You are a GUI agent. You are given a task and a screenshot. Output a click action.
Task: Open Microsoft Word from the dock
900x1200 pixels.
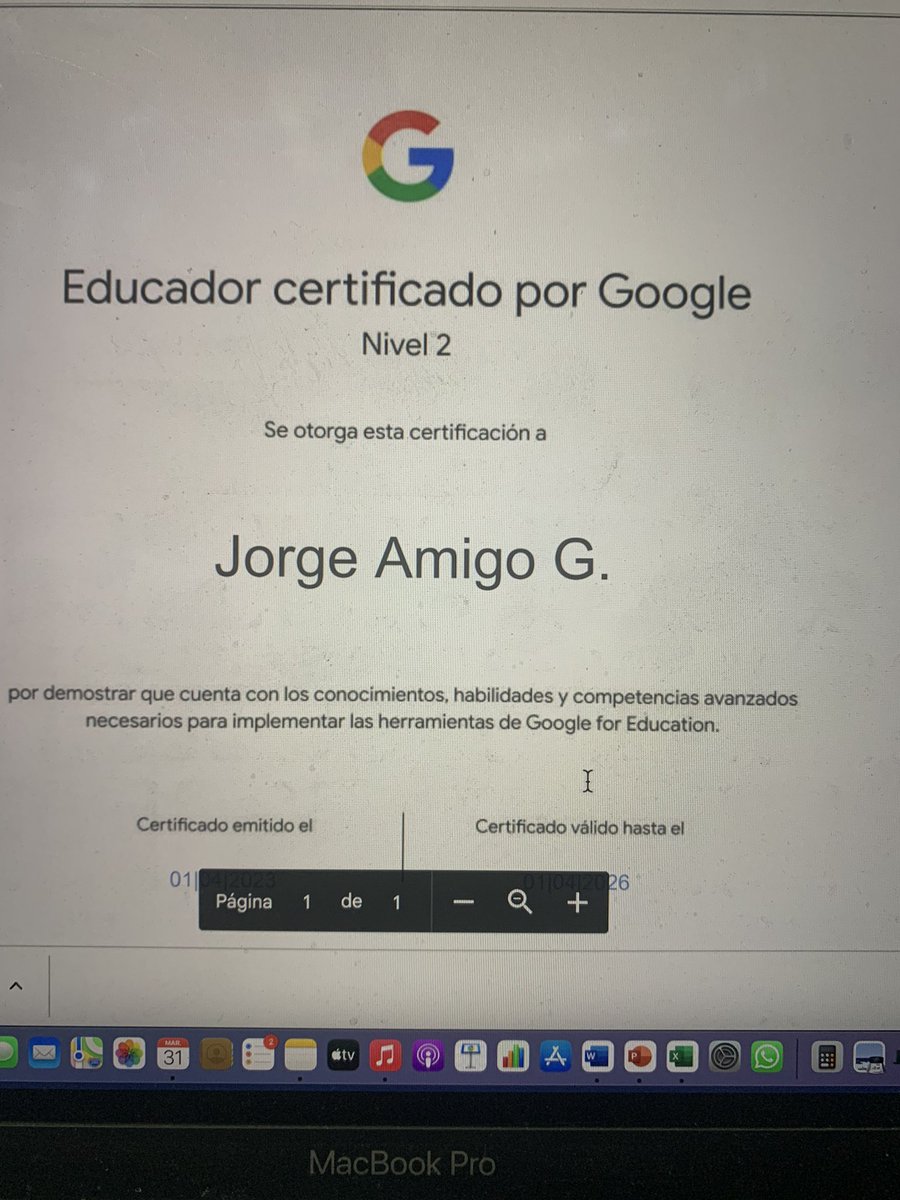[x=596, y=1055]
